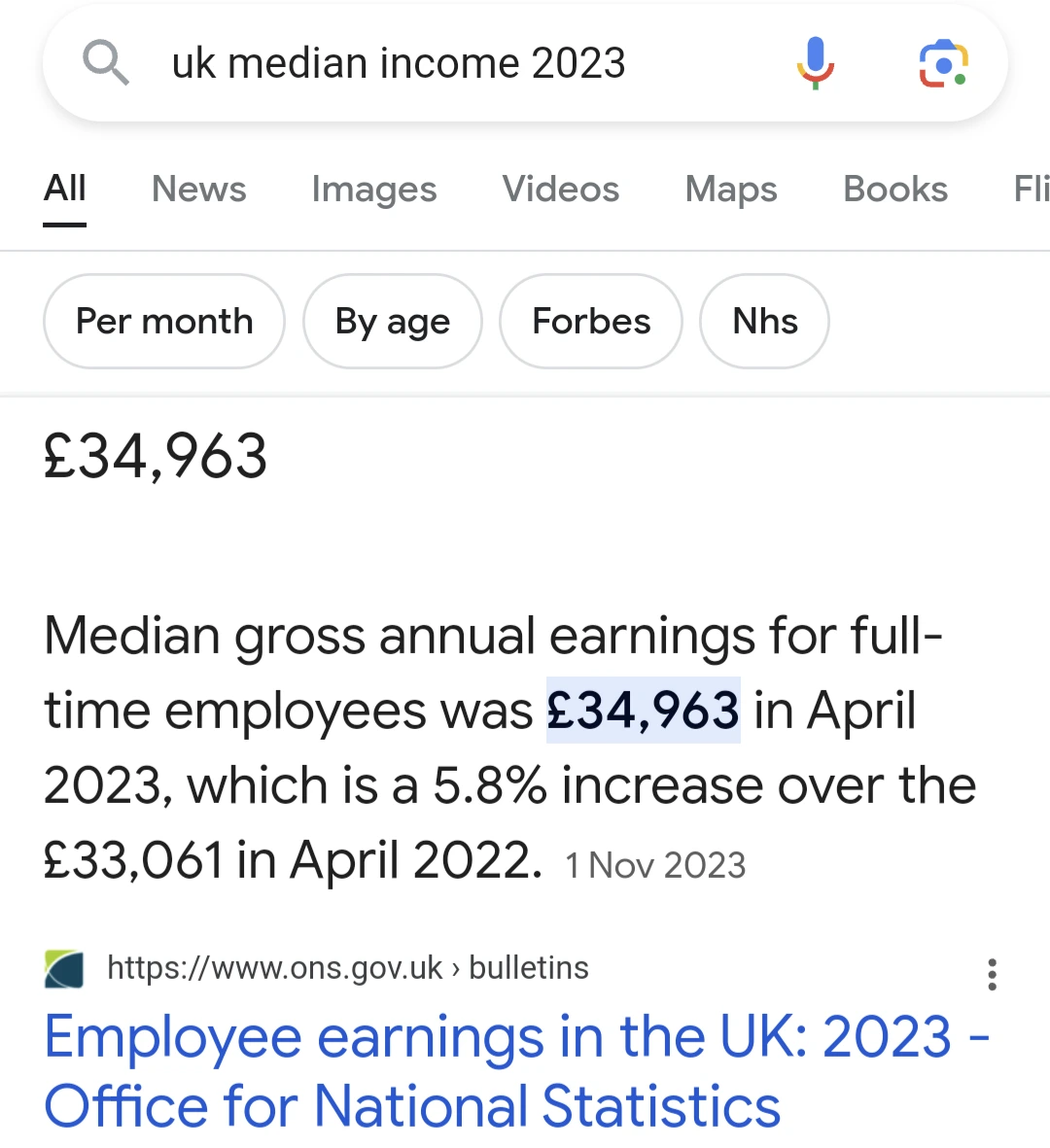Open the Videos tab
The image size is (1050, 1148).
(x=561, y=189)
